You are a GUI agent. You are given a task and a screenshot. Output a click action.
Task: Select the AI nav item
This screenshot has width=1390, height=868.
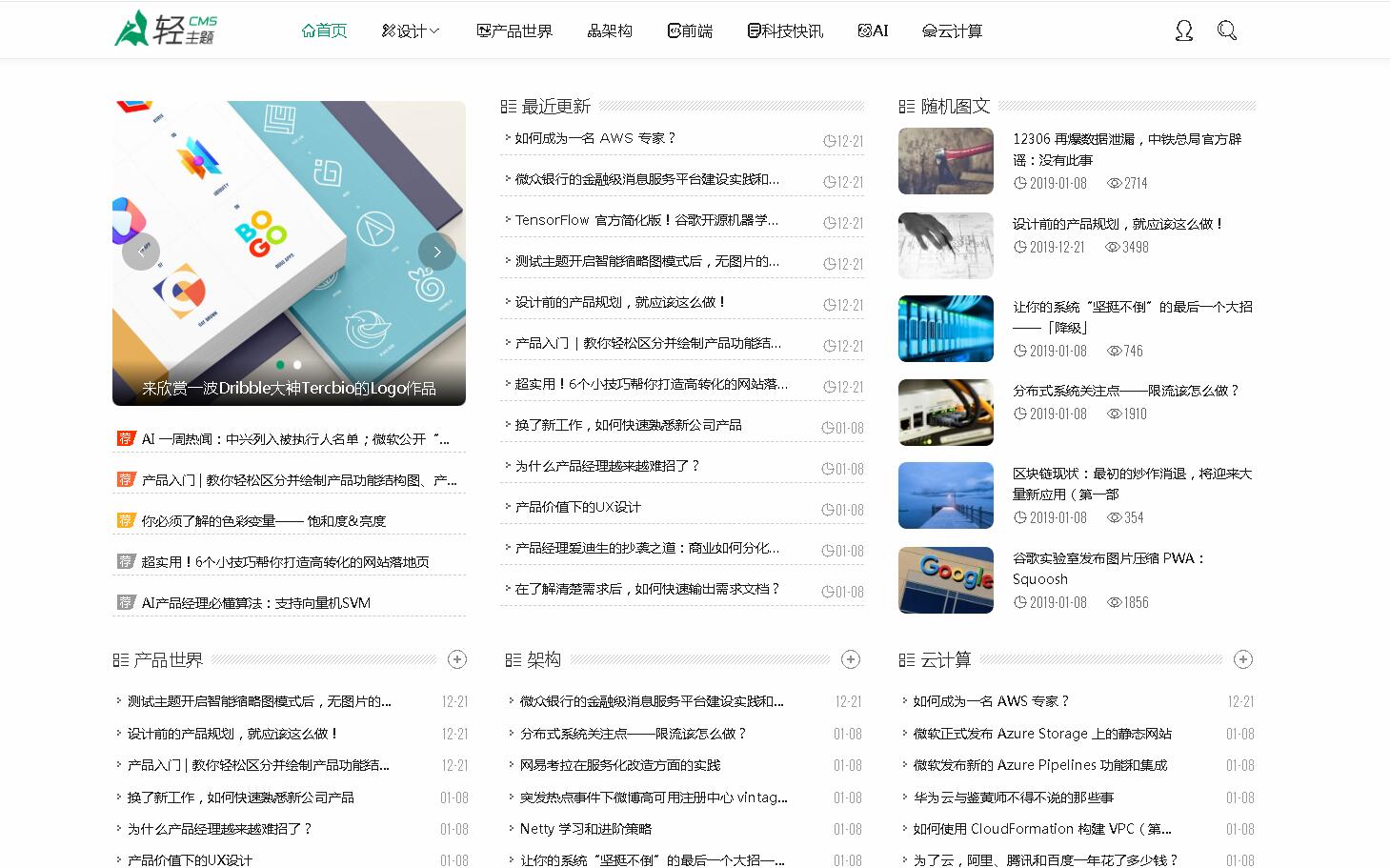click(x=872, y=30)
